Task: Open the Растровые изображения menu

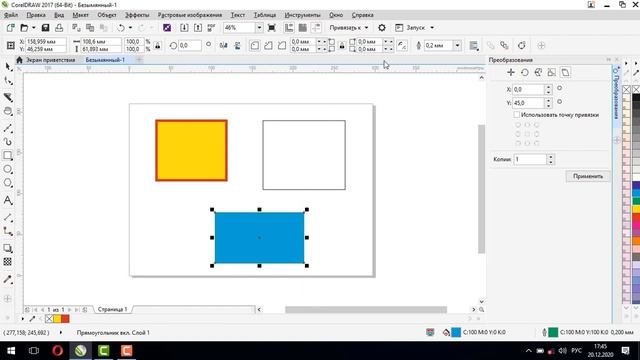Action: (190, 15)
